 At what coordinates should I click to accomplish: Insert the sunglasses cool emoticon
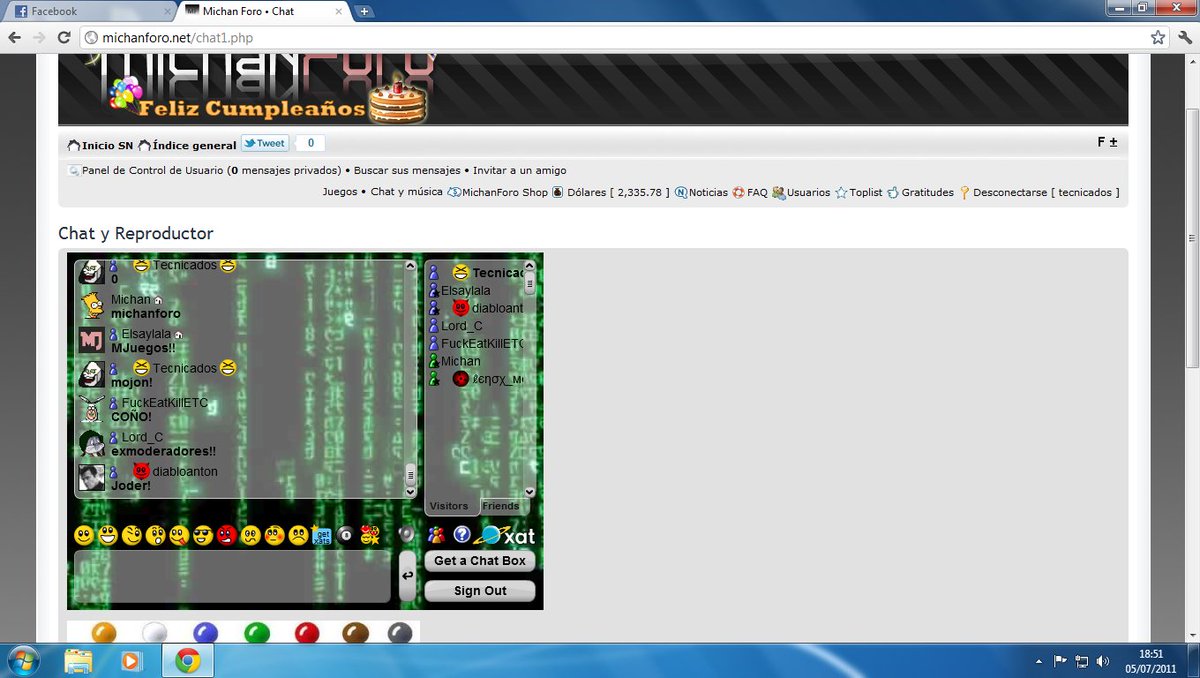[x=203, y=535]
